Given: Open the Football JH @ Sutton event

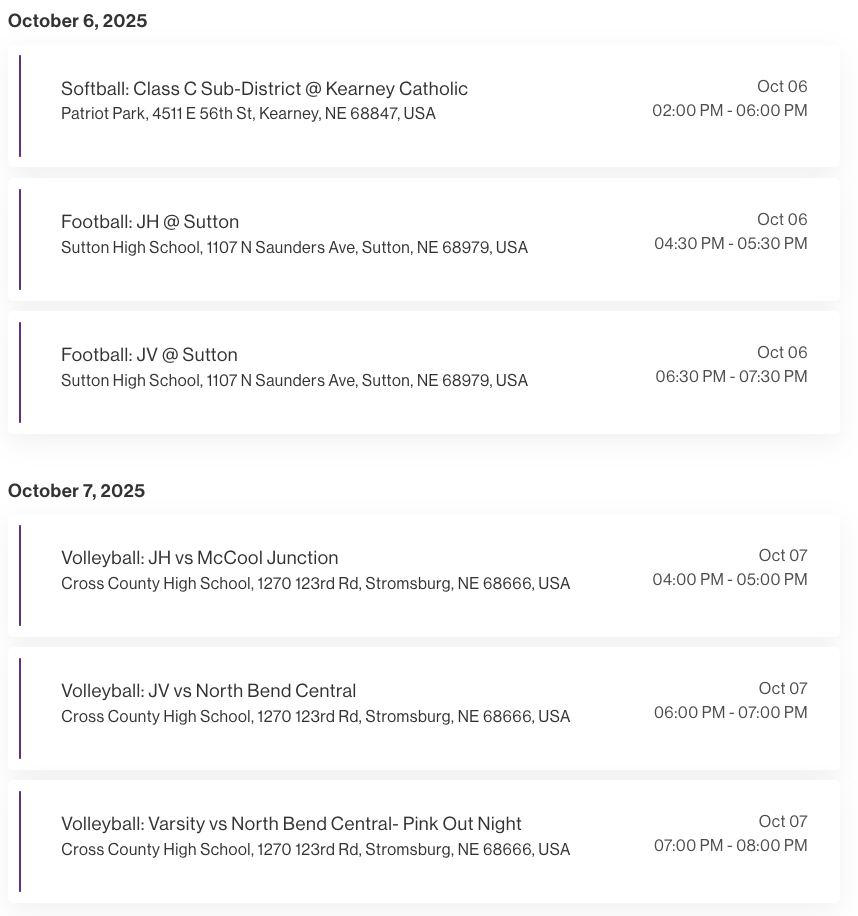Looking at the screenshot, I should pyautogui.click(x=150, y=222).
